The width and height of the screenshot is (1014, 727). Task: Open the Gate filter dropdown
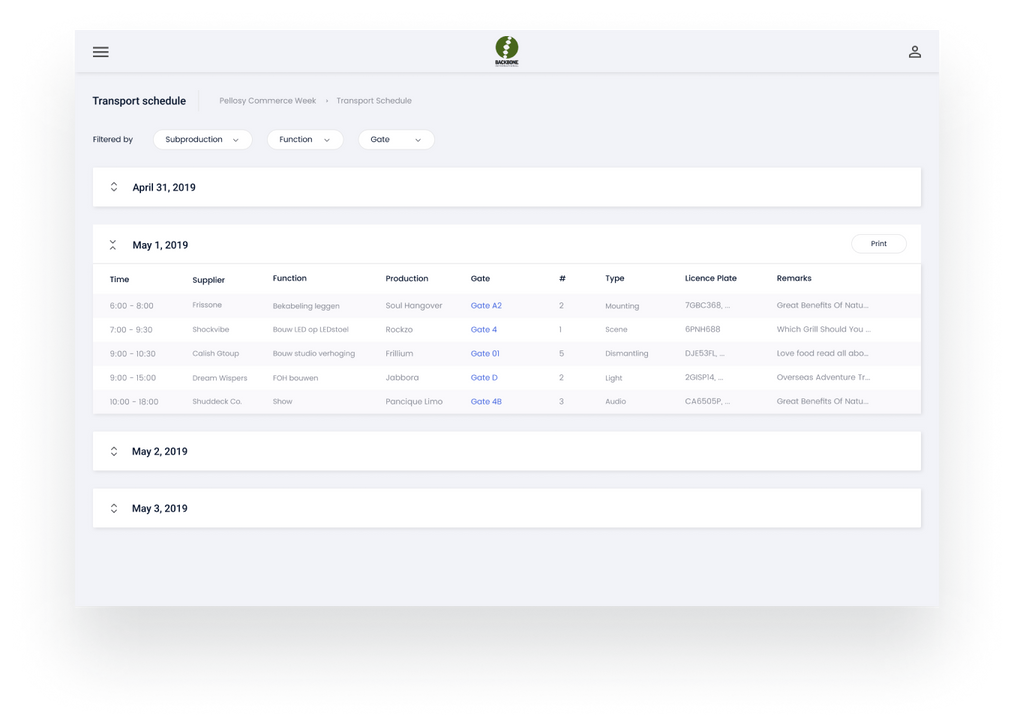[x=396, y=140]
